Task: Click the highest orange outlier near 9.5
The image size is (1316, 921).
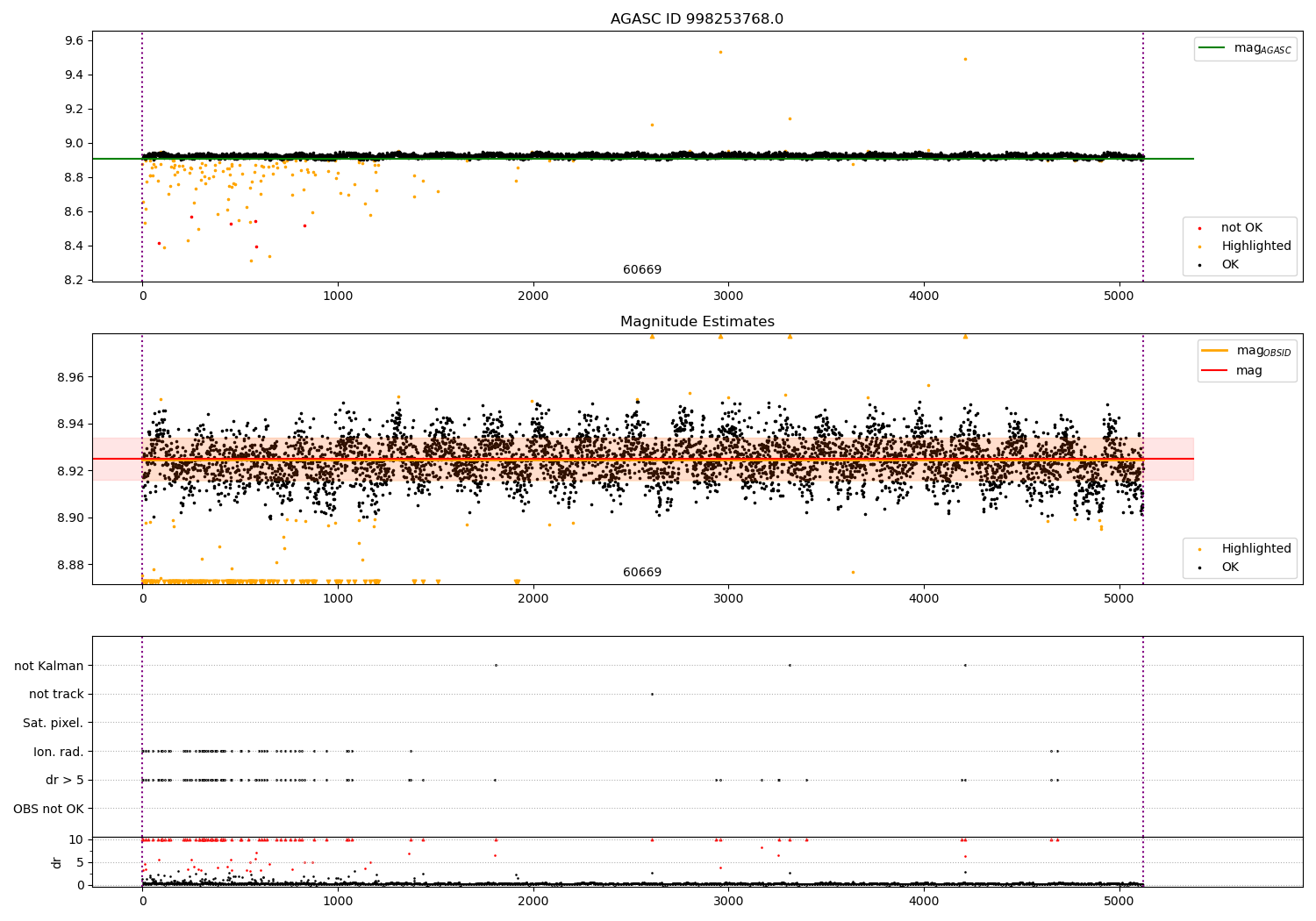Action: click(720, 52)
